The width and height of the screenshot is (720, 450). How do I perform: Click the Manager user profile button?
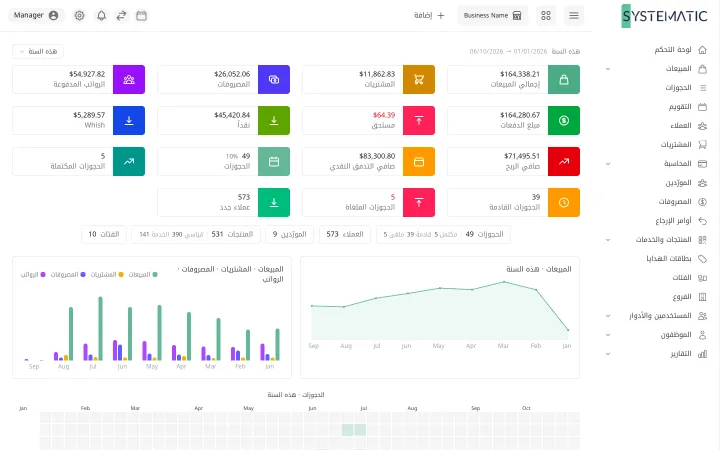pos(36,16)
